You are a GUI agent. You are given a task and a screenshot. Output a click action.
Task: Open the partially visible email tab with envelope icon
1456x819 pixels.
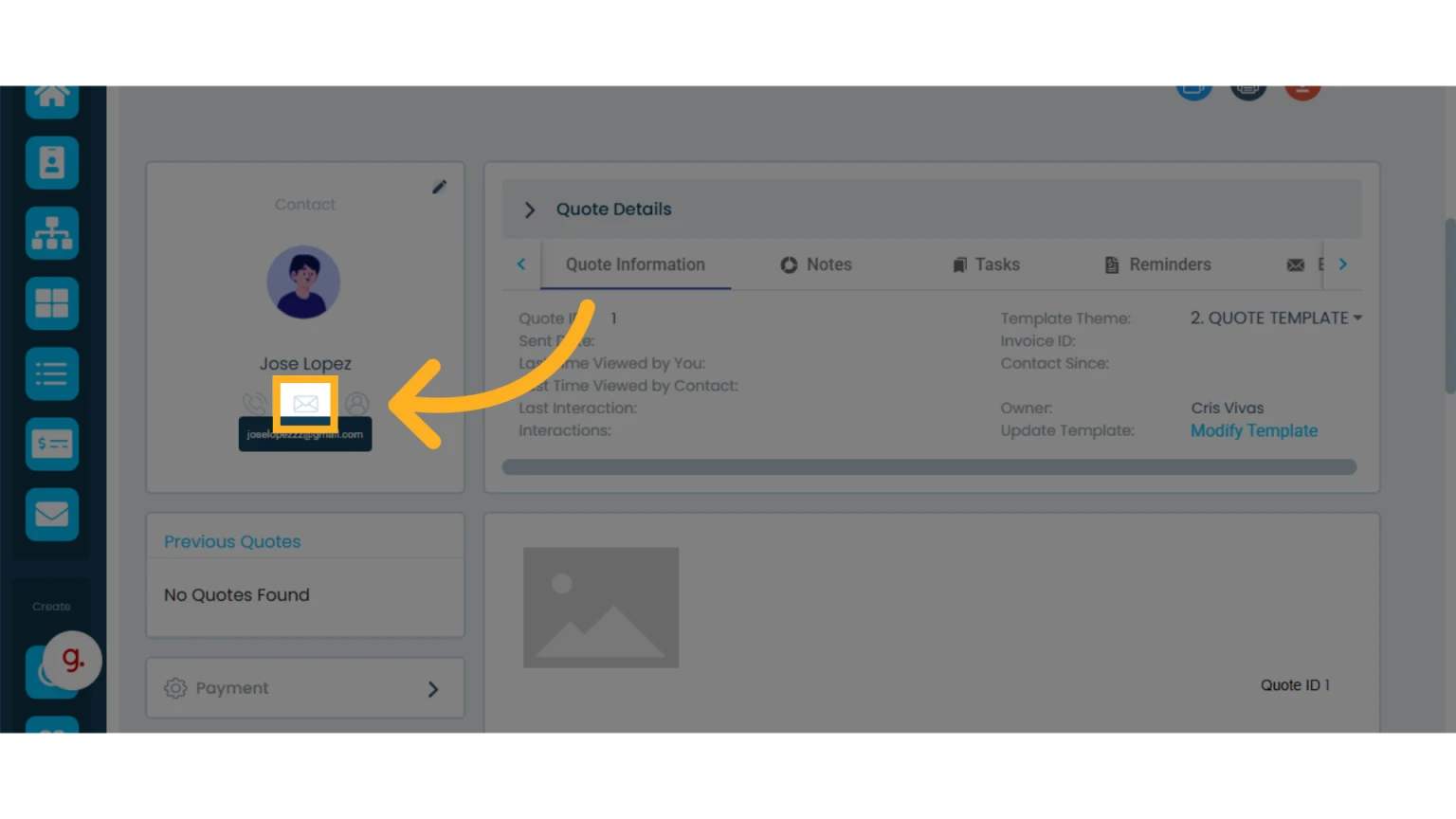[1305, 264]
